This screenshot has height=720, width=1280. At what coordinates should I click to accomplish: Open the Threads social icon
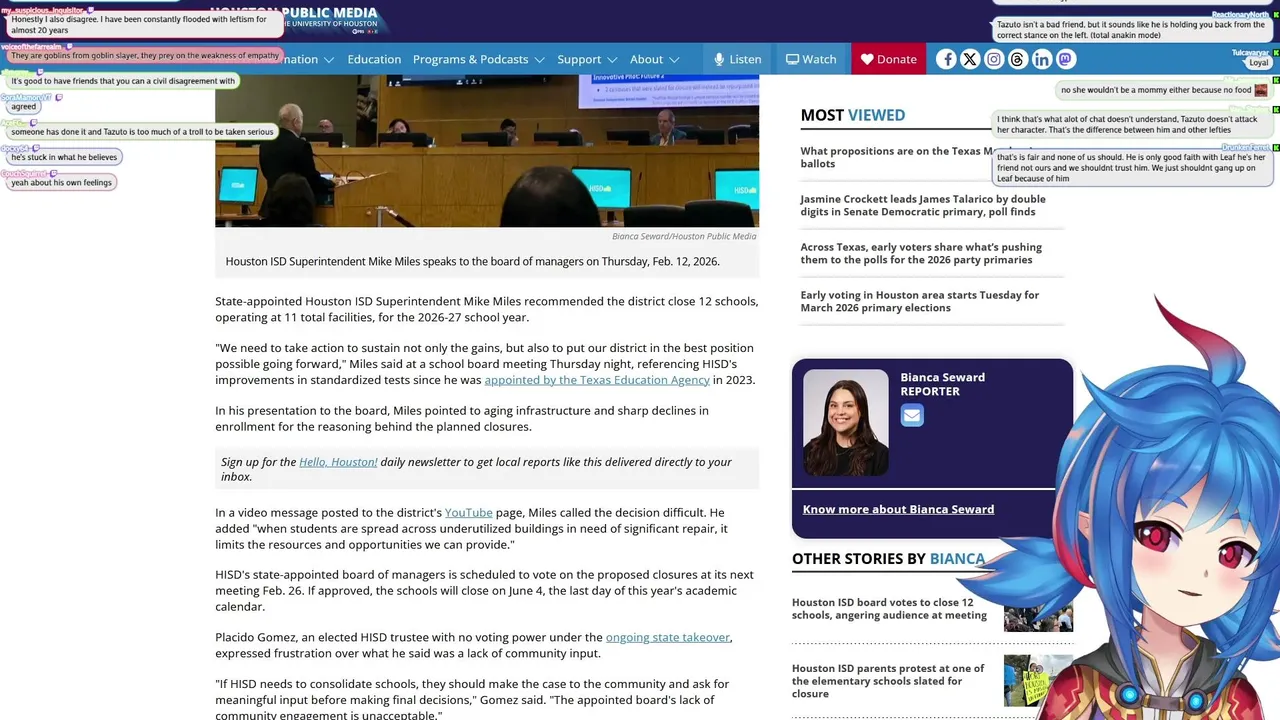coord(1018,59)
